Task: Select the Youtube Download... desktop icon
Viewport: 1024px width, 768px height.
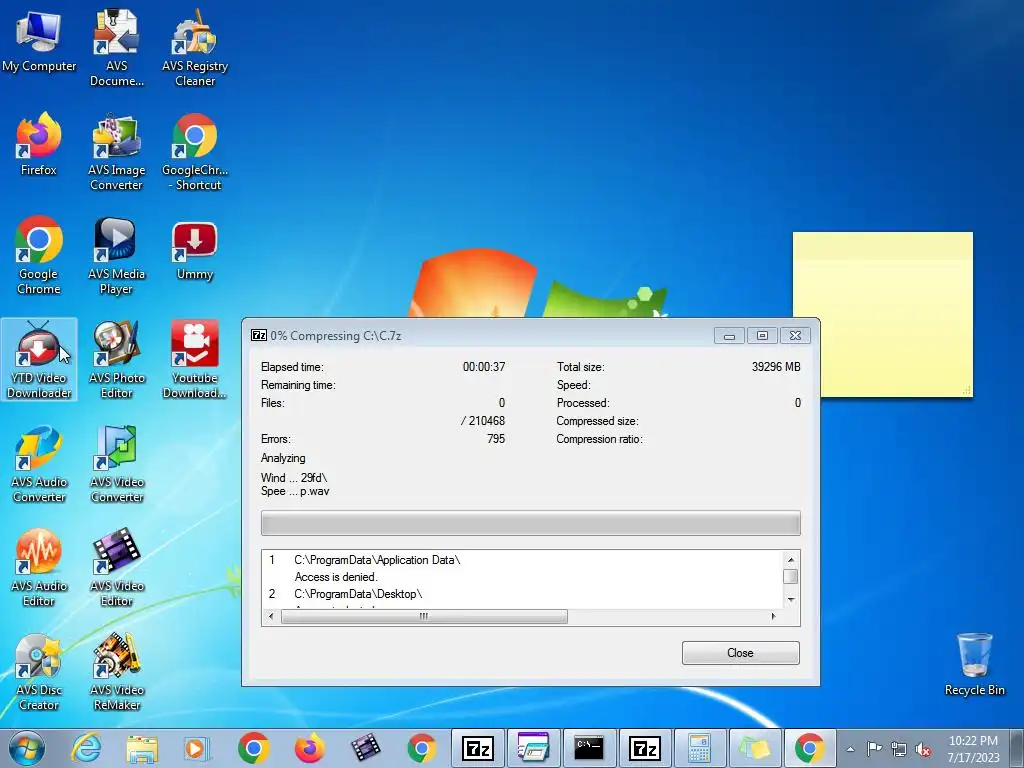Action: pyautogui.click(x=195, y=360)
